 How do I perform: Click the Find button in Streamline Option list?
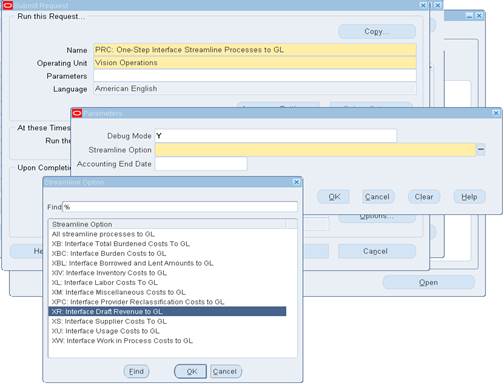click(x=136, y=371)
